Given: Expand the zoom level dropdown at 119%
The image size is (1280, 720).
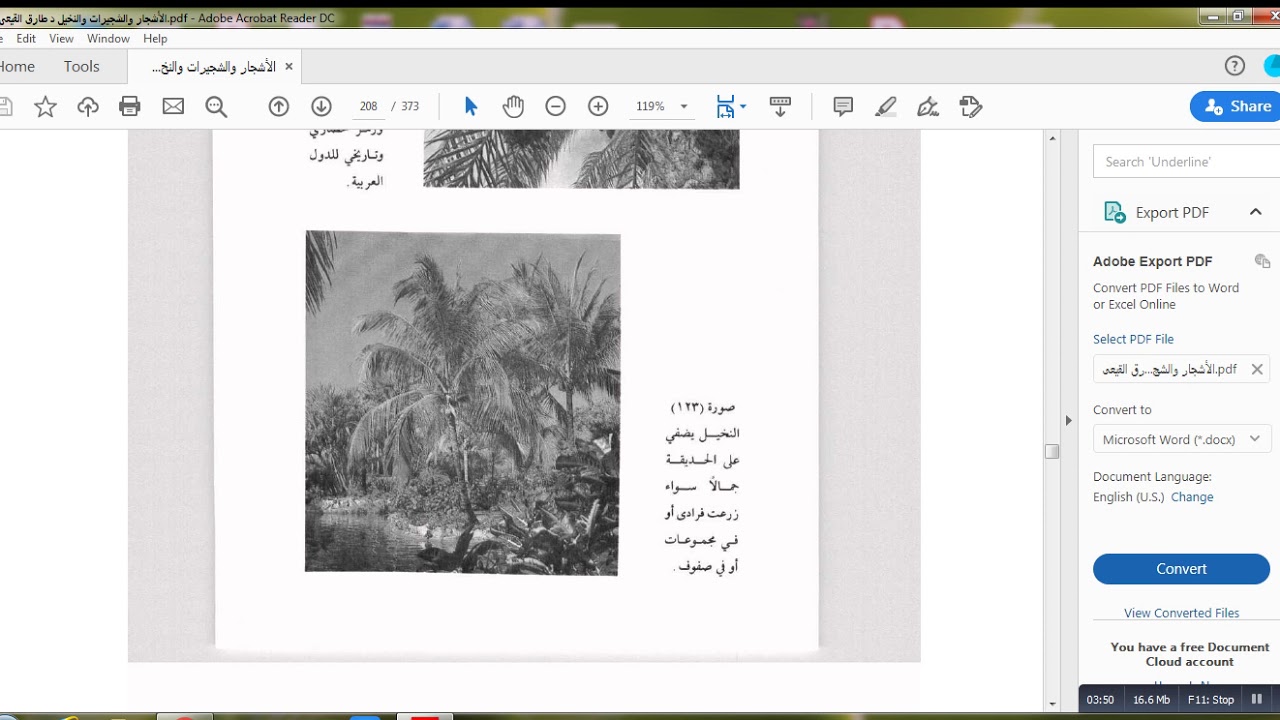Looking at the screenshot, I should 684,106.
